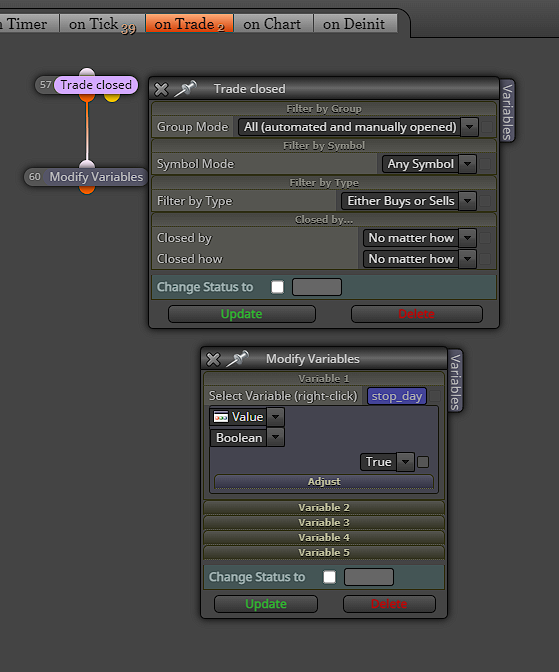559x672 pixels.
Task: Toggle checkbox beside Closed by dropdown
Action: [485, 238]
